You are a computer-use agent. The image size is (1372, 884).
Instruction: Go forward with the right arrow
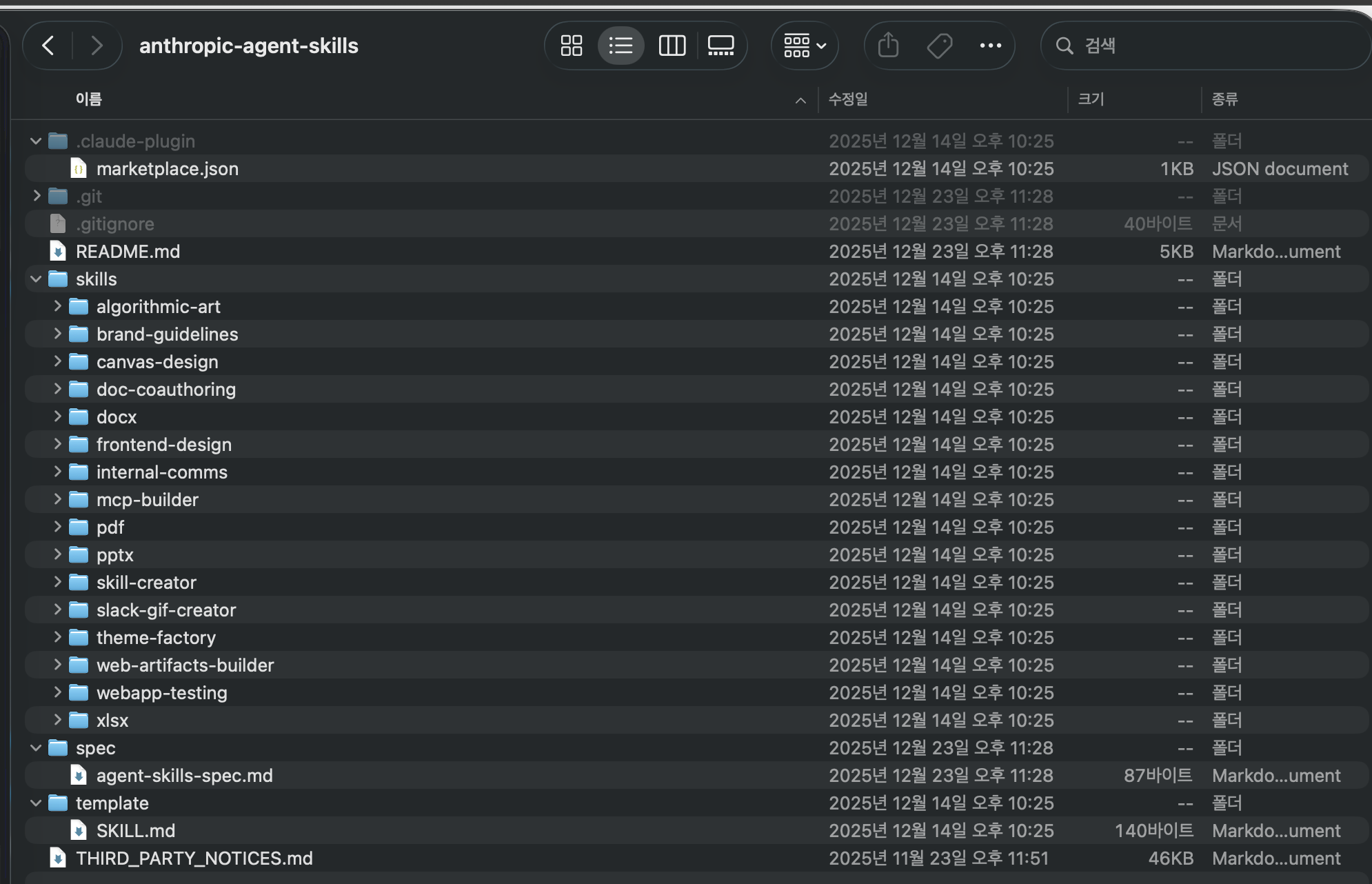click(x=97, y=46)
